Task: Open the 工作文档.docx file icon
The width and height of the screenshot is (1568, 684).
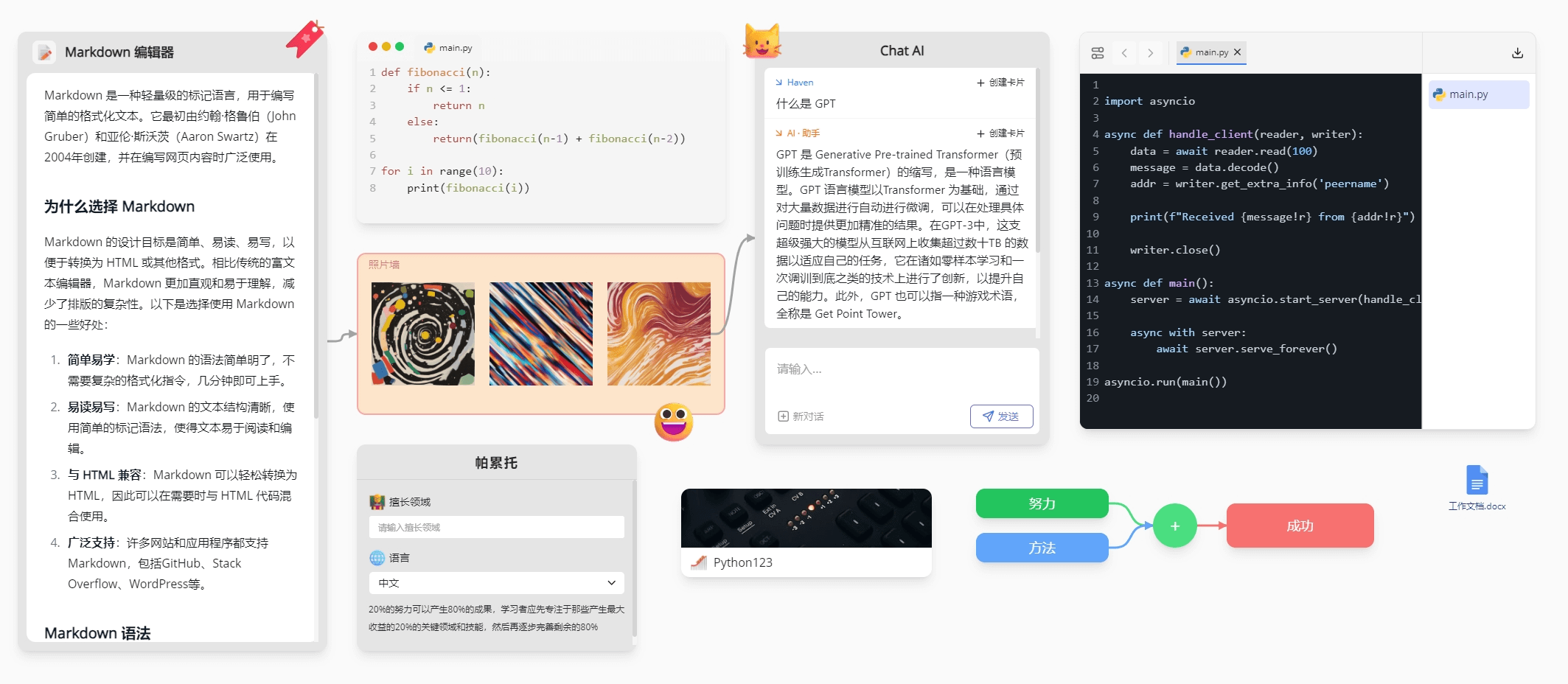Action: coord(1477,480)
